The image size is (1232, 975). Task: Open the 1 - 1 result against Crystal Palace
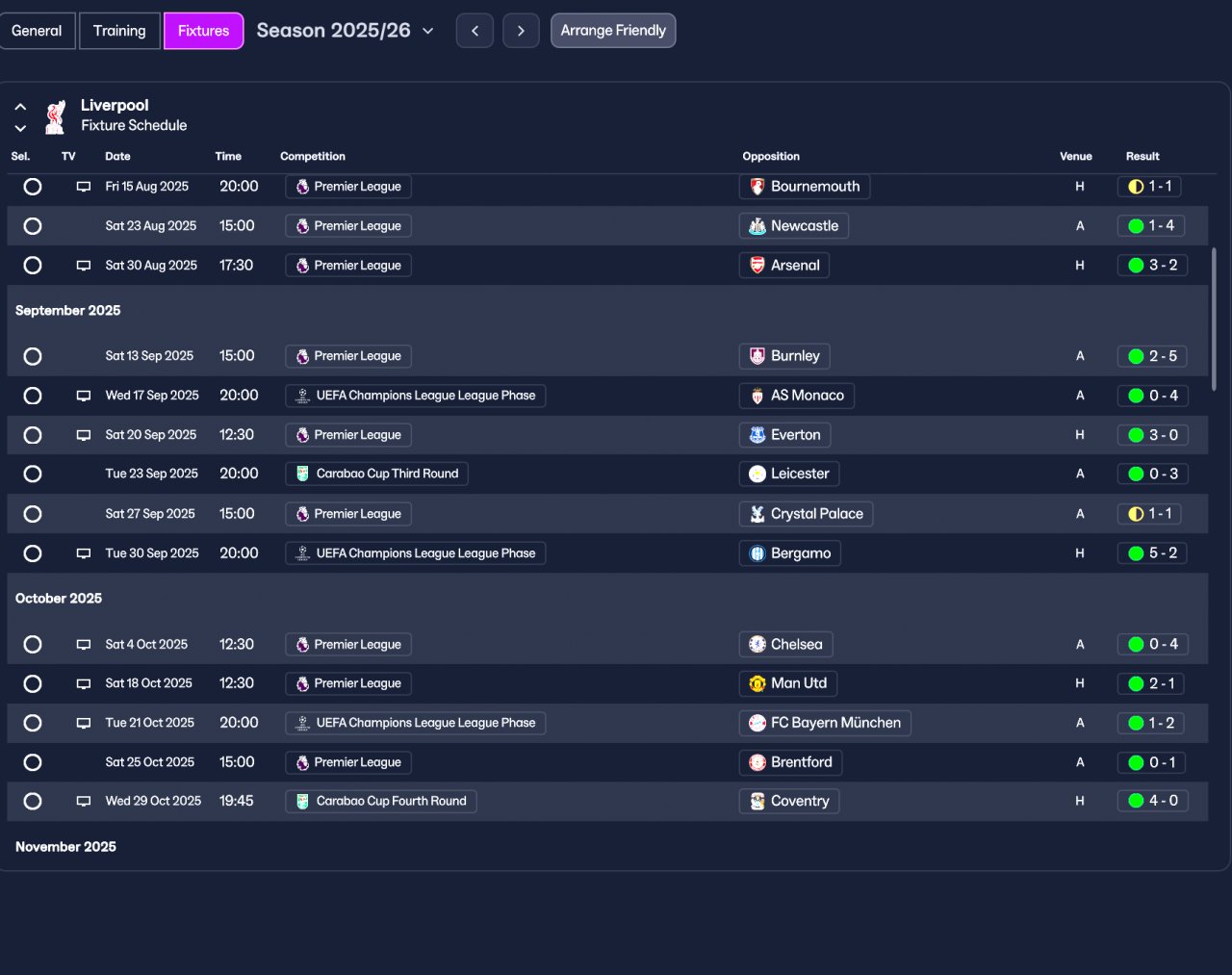[1149, 514]
